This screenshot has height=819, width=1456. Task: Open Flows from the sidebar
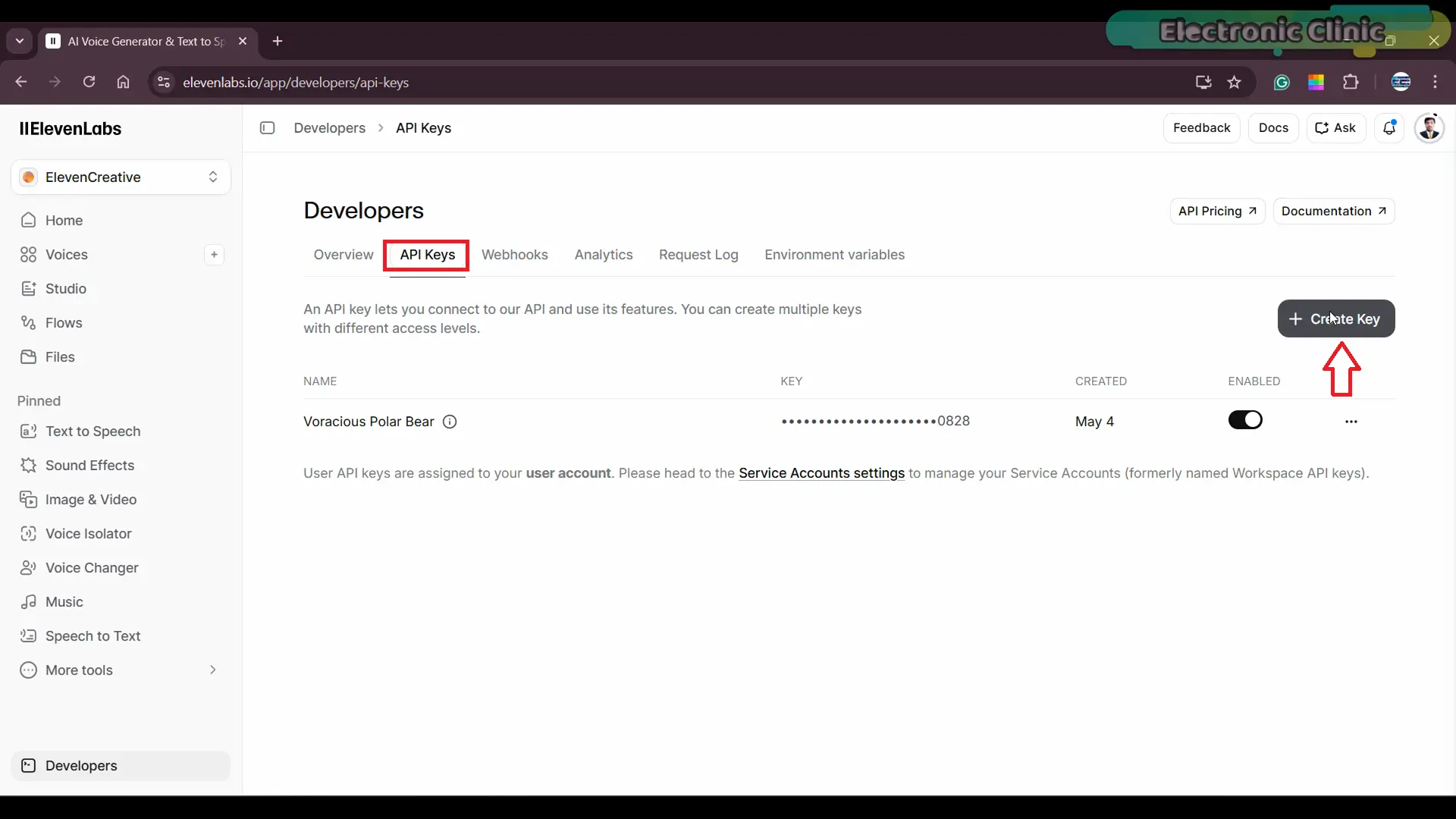pyautogui.click(x=121, y=323)
